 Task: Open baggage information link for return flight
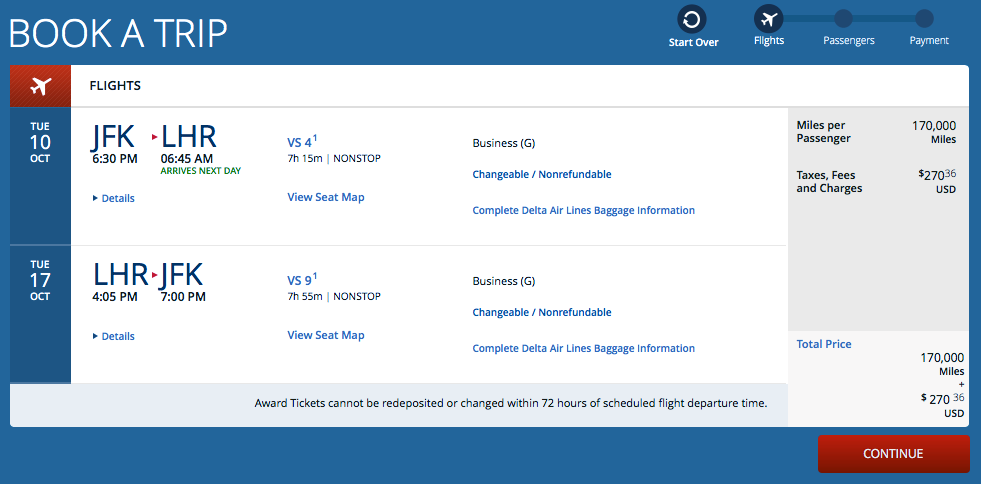tap(583, 348)
